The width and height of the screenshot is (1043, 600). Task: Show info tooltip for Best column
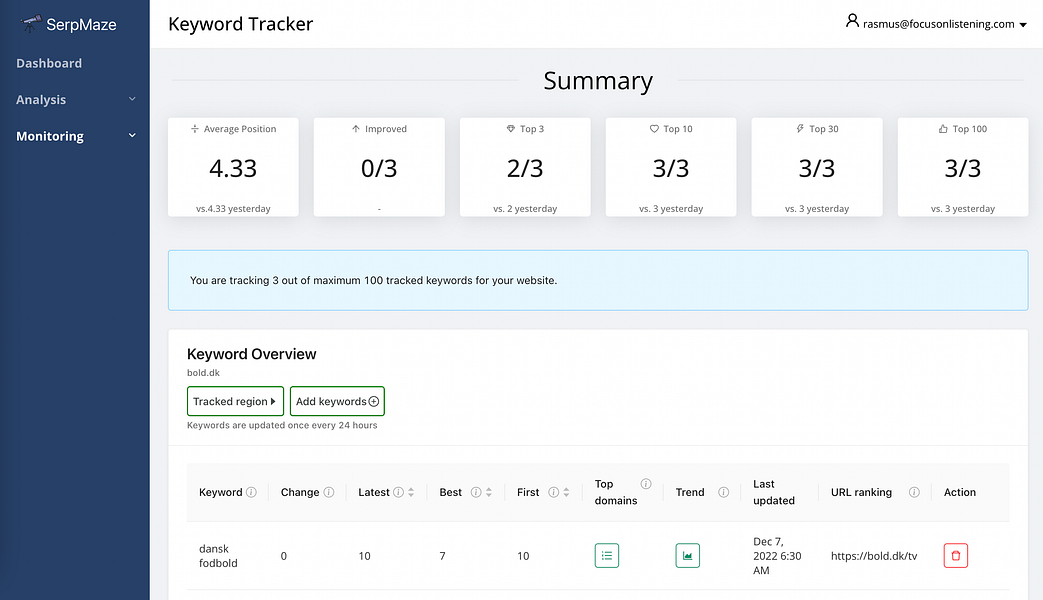[476, 492]
